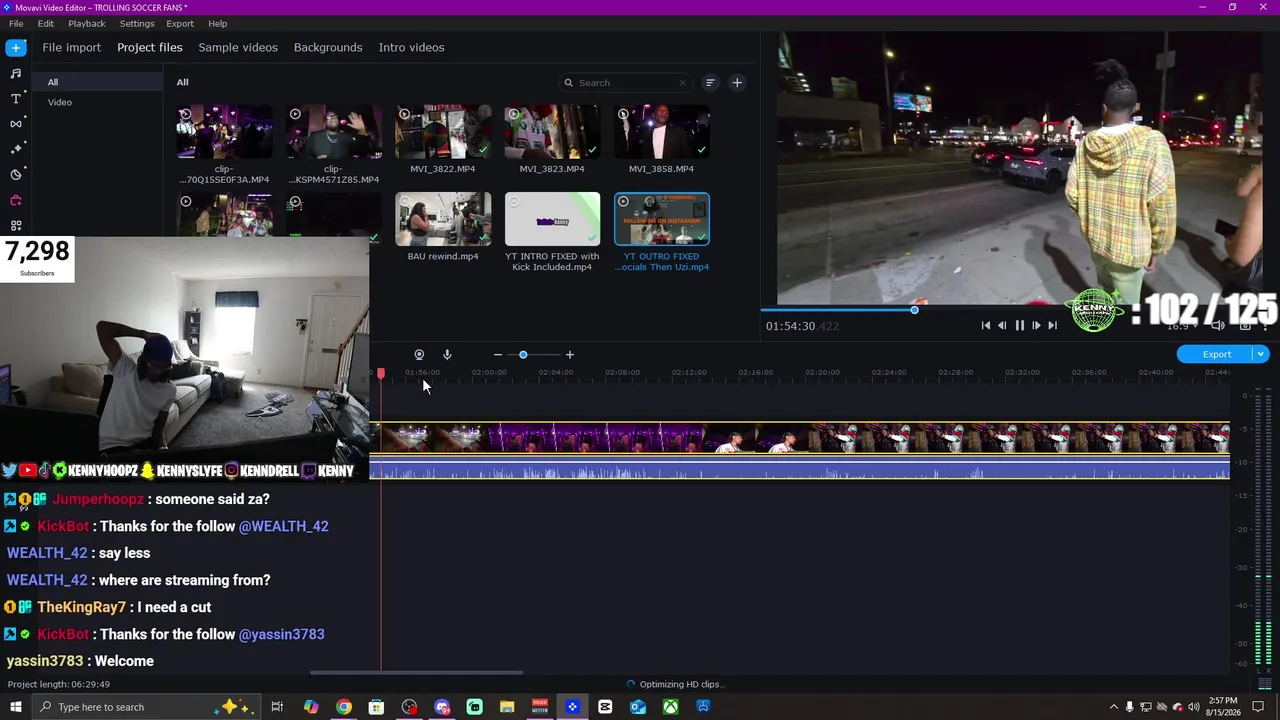The height and width of the screenshot is (720, 1280).
Task: Click the Project length 06:29:49 status text
Action: pyautogui.click(x=59, y=684)
